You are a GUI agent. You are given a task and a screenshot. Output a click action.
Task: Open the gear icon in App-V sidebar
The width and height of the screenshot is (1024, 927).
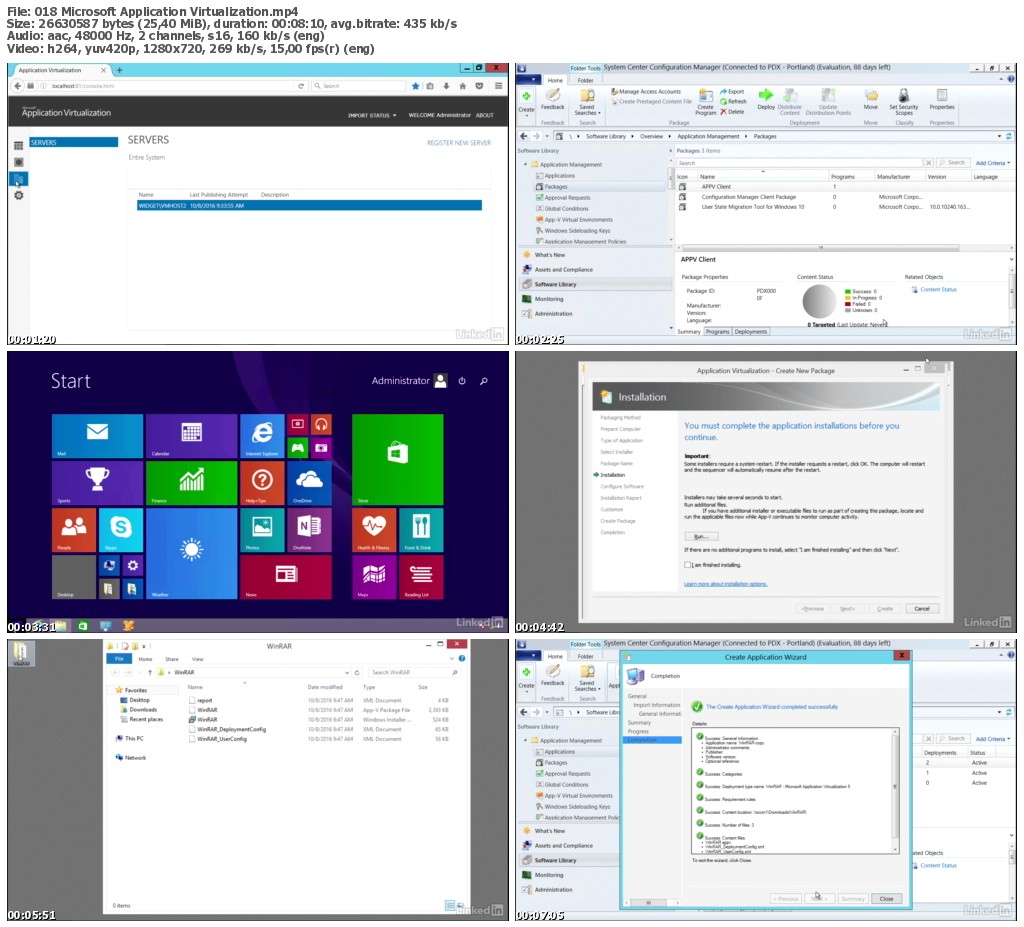pyautogui.click(x=18, y=195)
